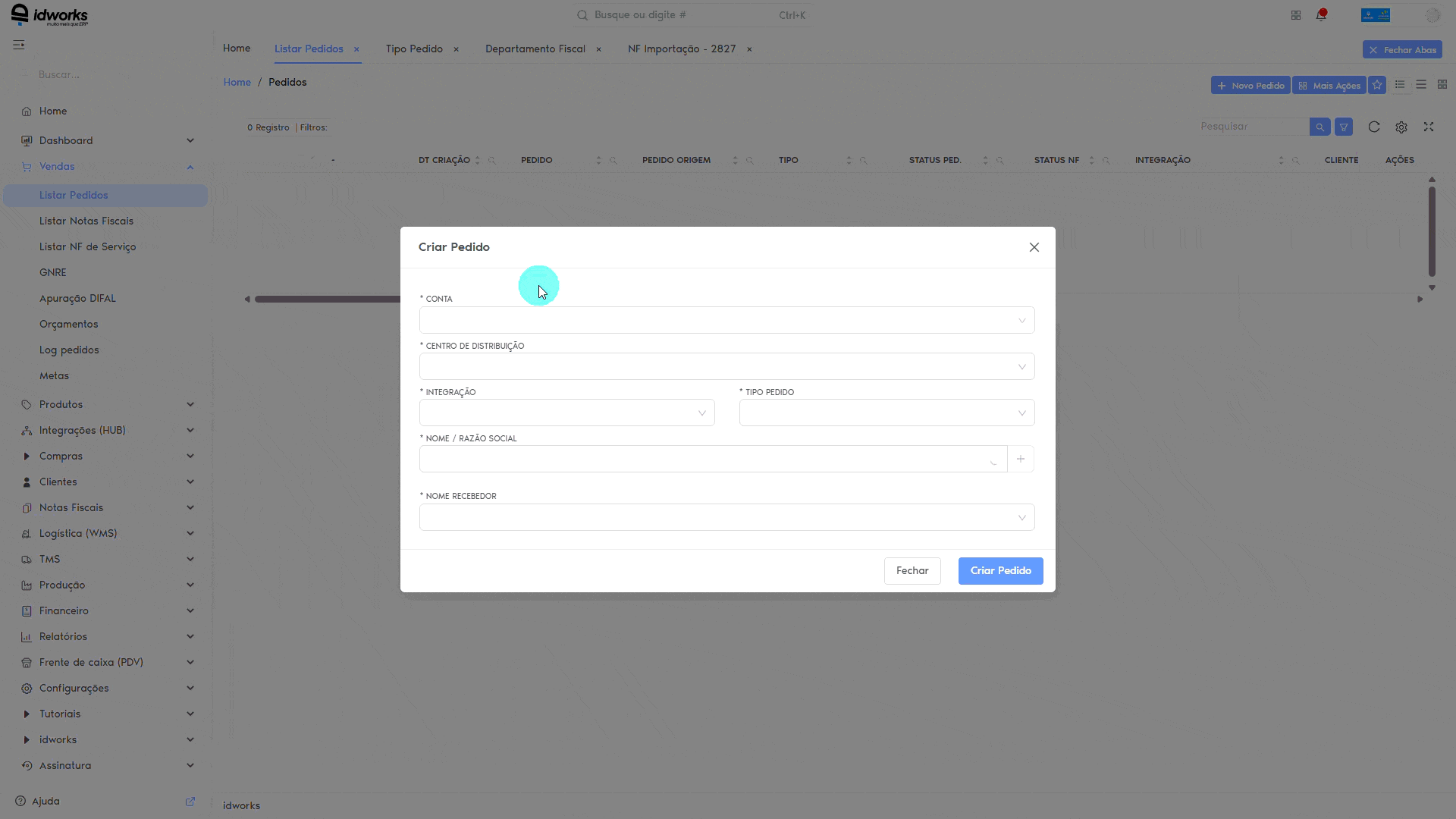Open Log pedidos
The height and width of the screenshot is (819, 1456).
69,350
